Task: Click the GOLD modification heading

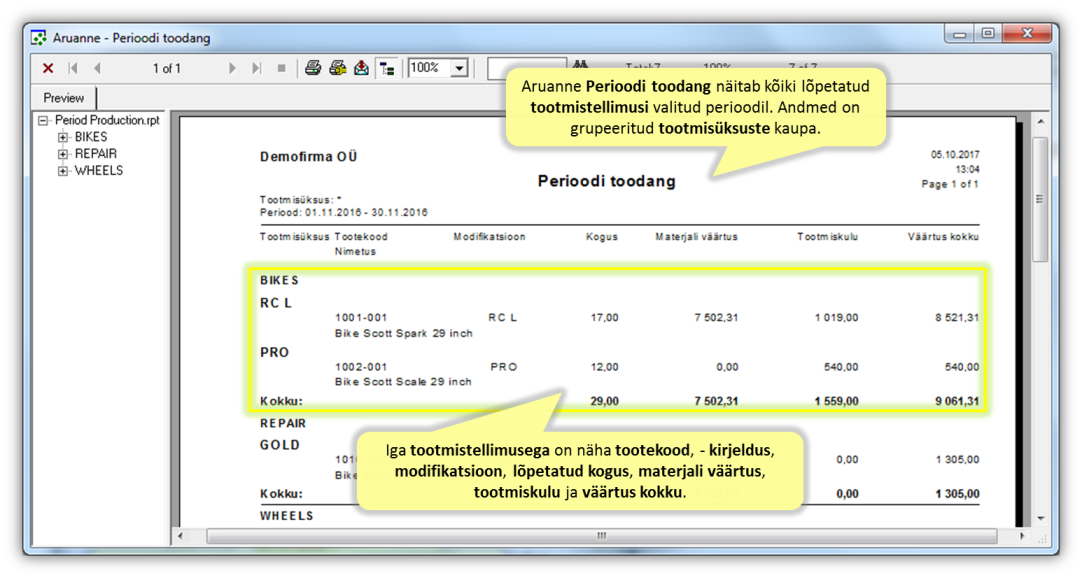Action: pos(279,445)
